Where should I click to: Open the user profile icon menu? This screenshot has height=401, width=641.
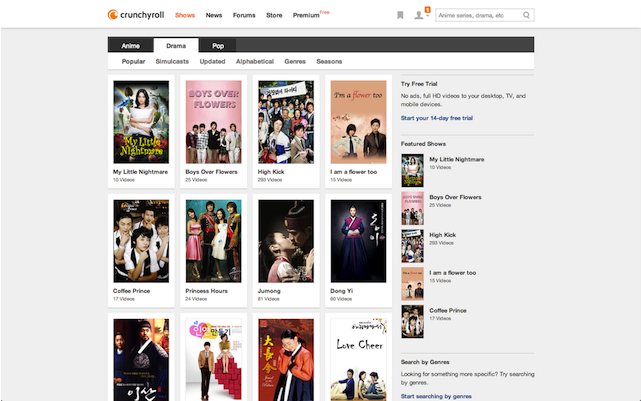419,16
